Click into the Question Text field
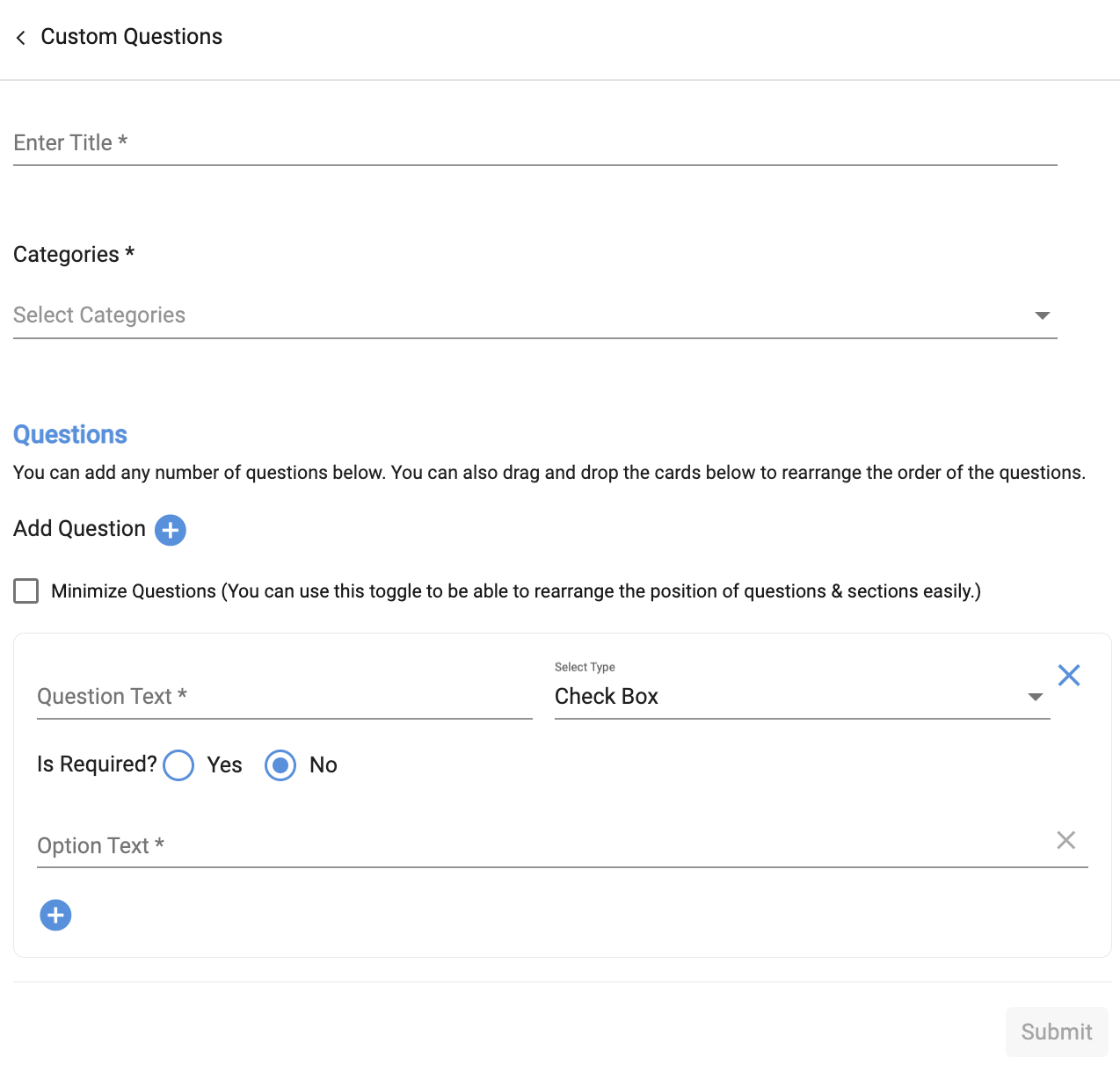 (284, 697)
